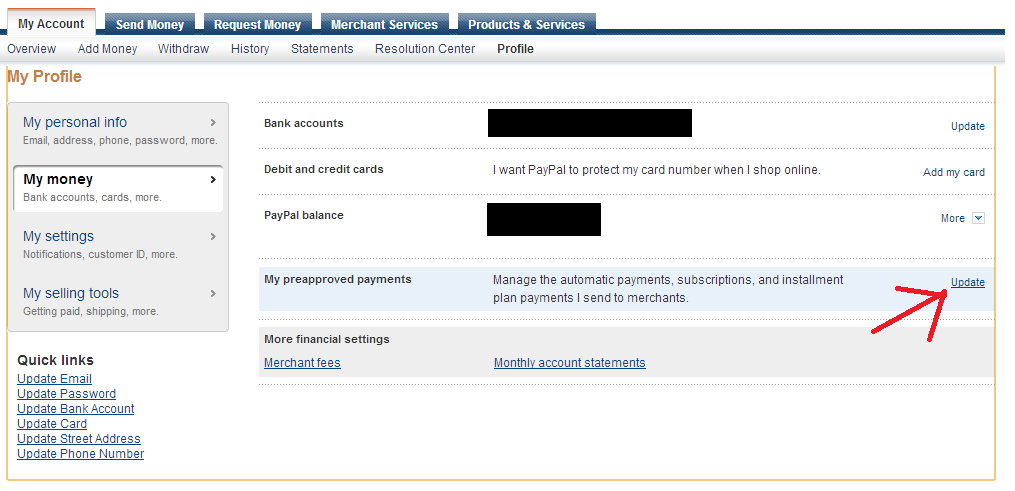The width and height of the screenshot is (1015, 491).
Task: Click the Update Password quick link
Action: pyautogui.click(x=66, y=394)
